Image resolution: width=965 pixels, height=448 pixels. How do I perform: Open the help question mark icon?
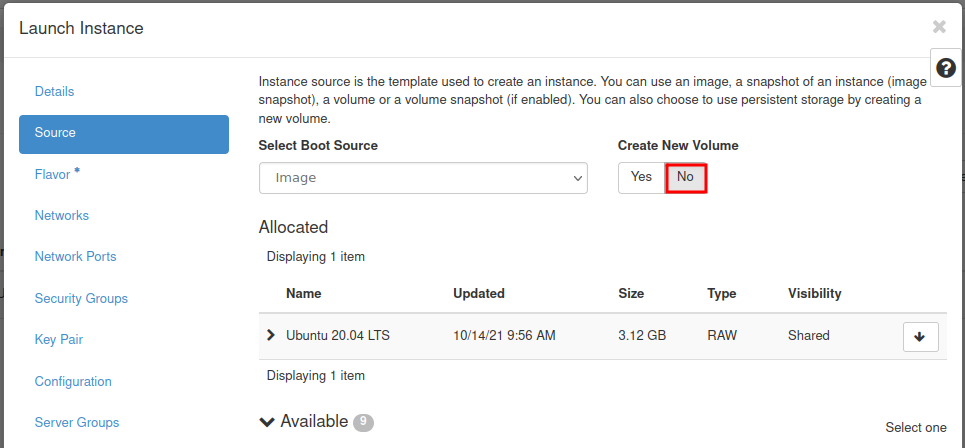click(x=945, y=68)
